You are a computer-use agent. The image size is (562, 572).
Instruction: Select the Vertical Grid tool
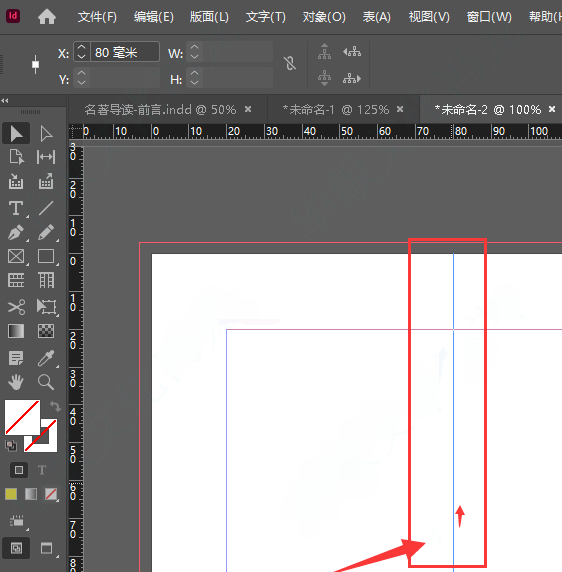(46, 280)
